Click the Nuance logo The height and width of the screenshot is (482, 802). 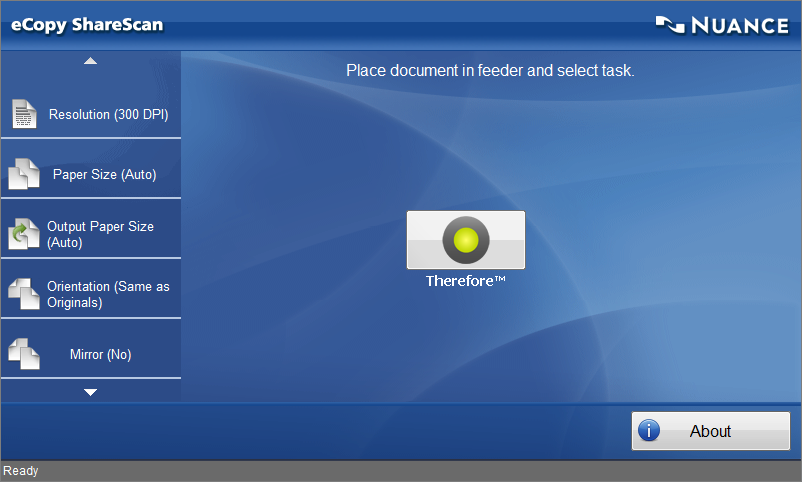tap(722, 25)
